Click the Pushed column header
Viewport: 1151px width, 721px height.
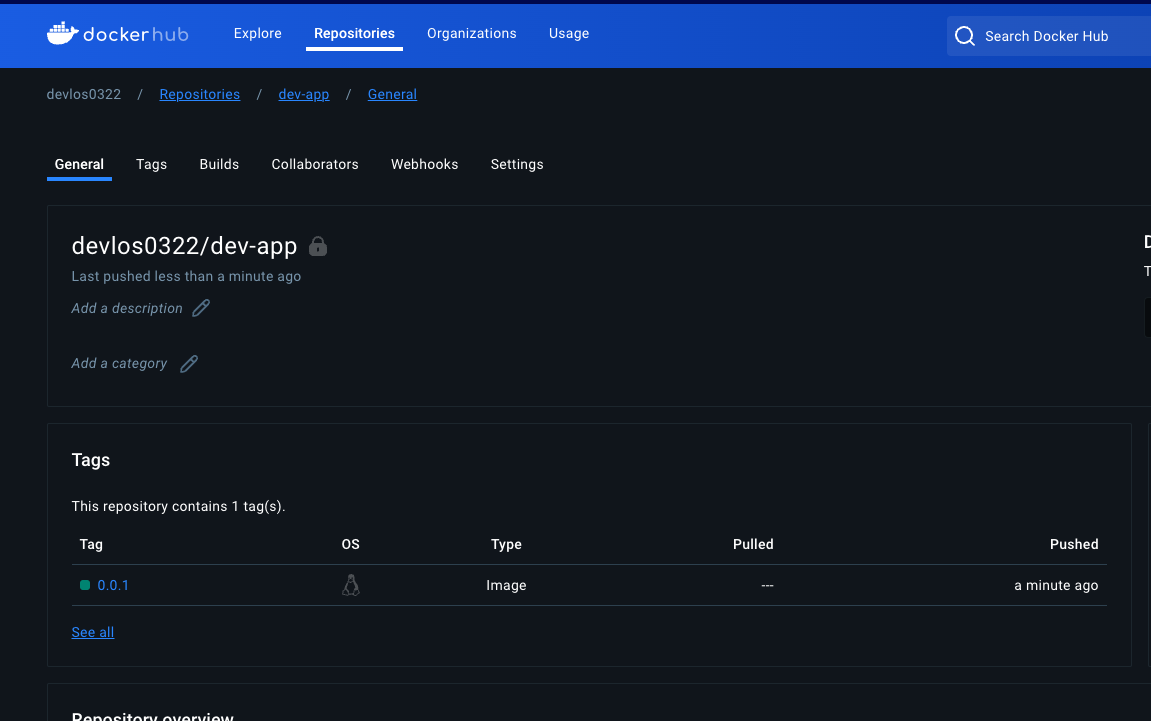[1074, 544]
